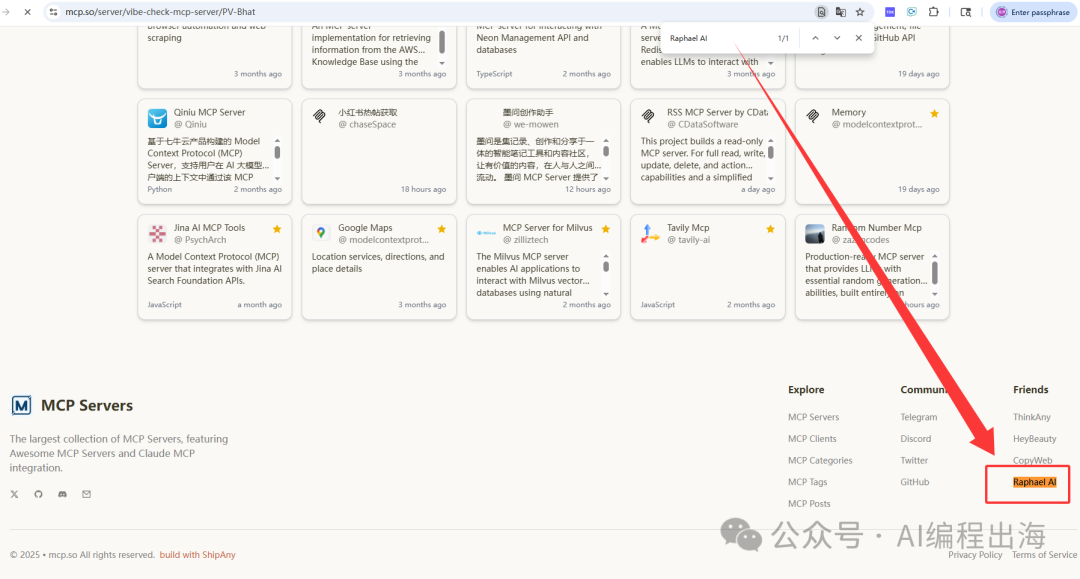
Task: Click the Discord icon in footer
Action: pyautogui.click(x=63, y=494)
